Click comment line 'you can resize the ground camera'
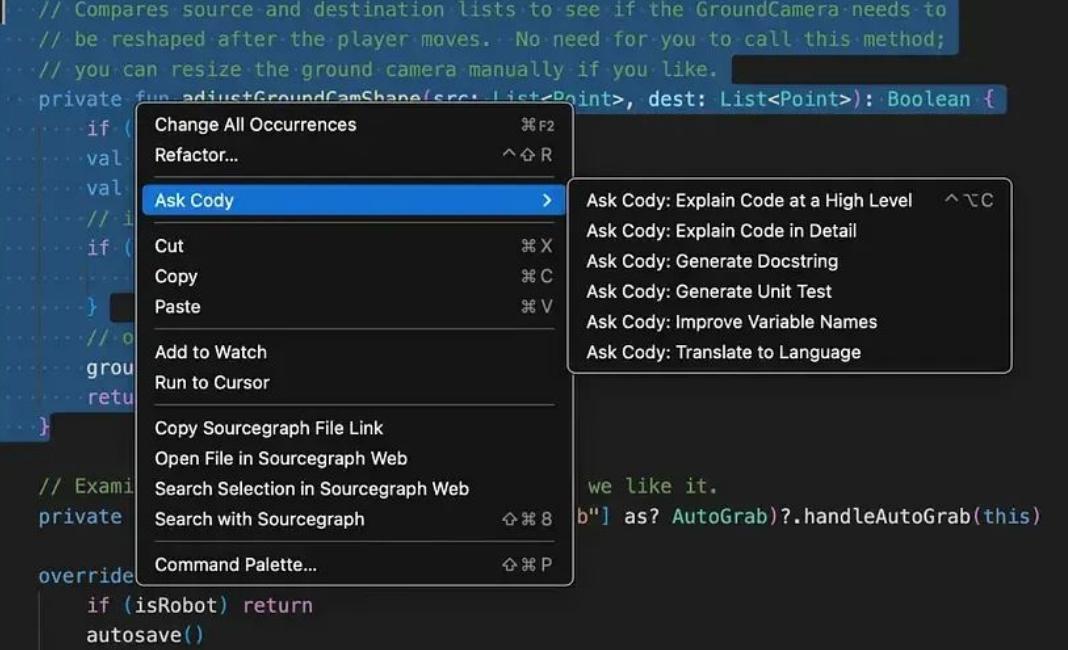Viewport: 1068px width, 650px height. point(378,69)
